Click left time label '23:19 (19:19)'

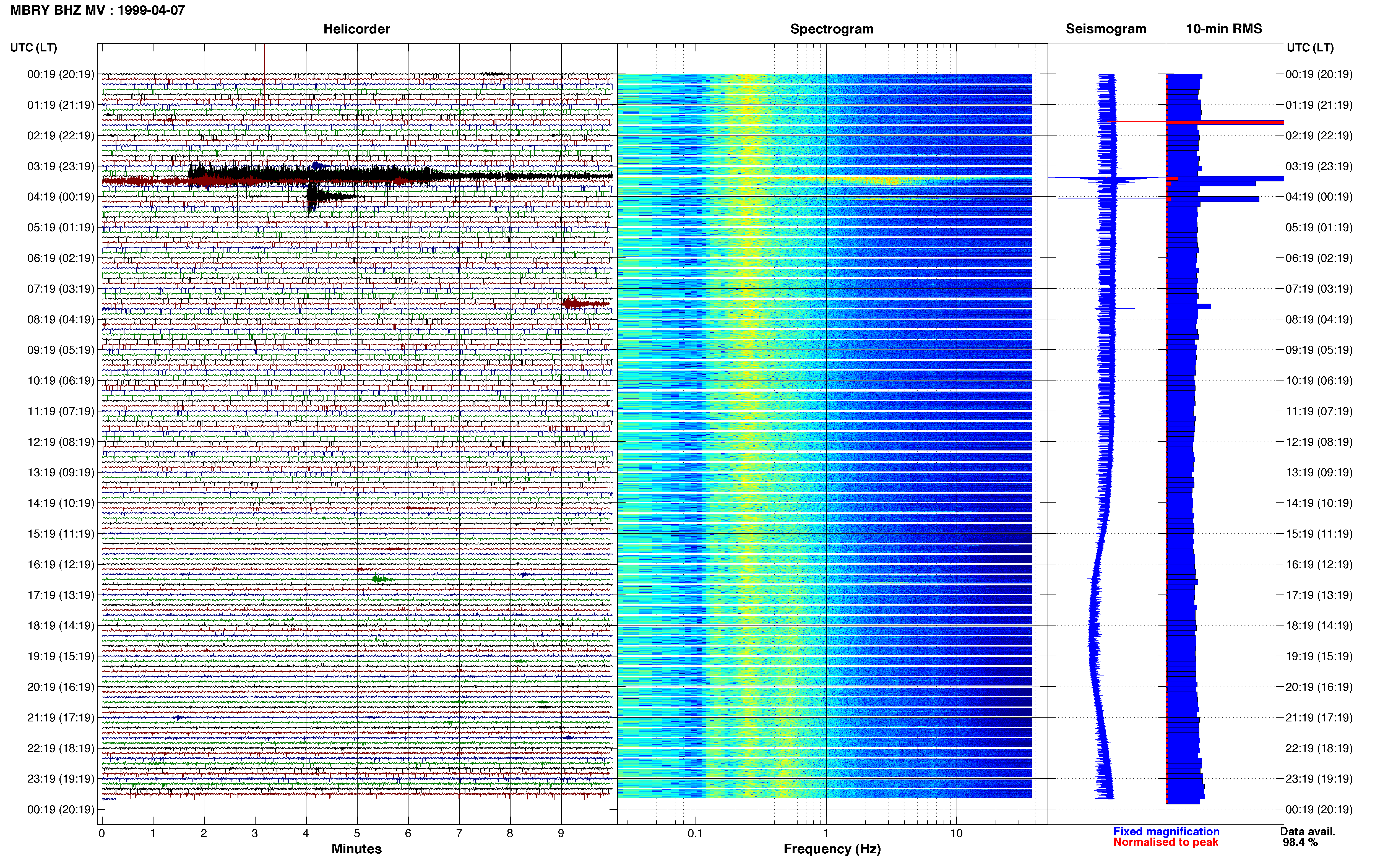click(60, 779)
